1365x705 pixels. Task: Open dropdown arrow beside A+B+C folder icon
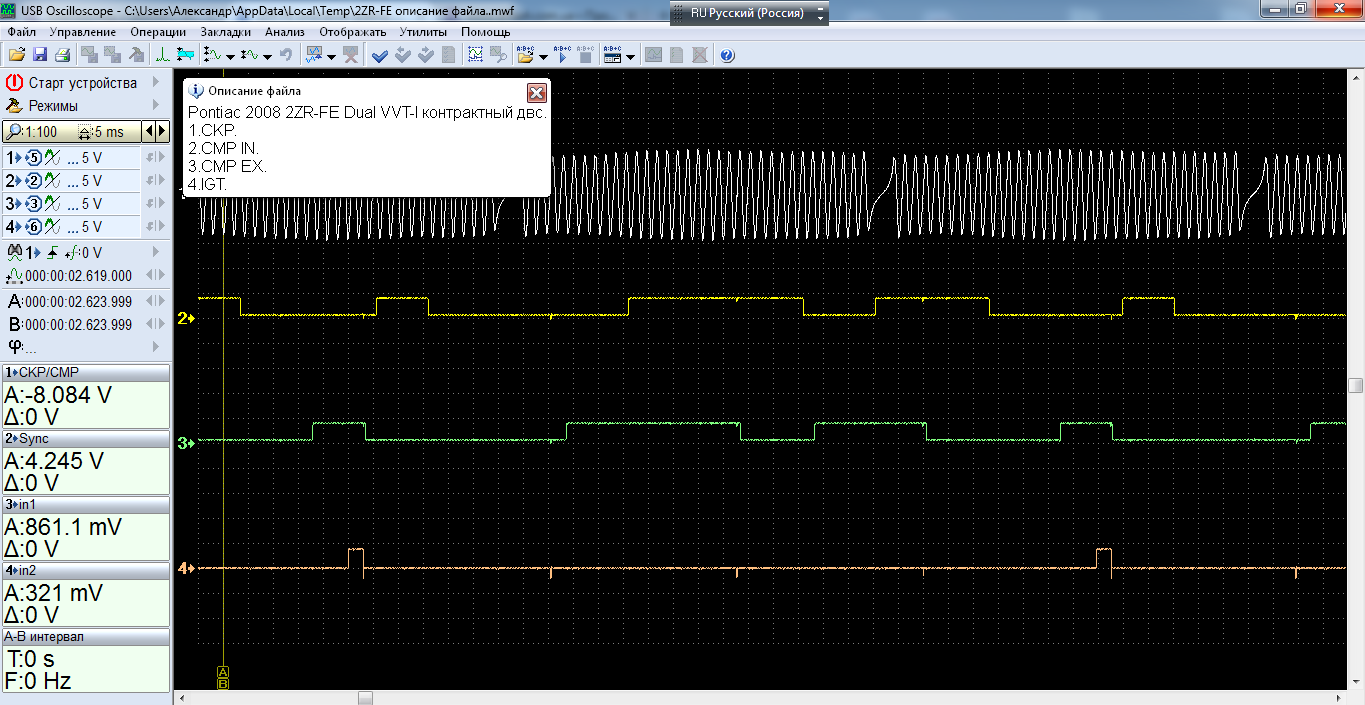[543, 56]
